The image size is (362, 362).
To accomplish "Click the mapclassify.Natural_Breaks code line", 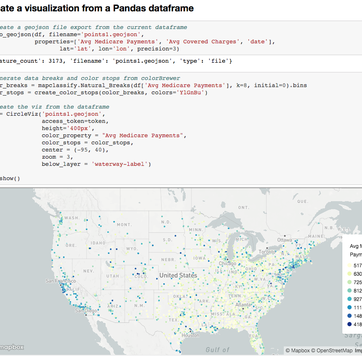I will tap(153, 85).
